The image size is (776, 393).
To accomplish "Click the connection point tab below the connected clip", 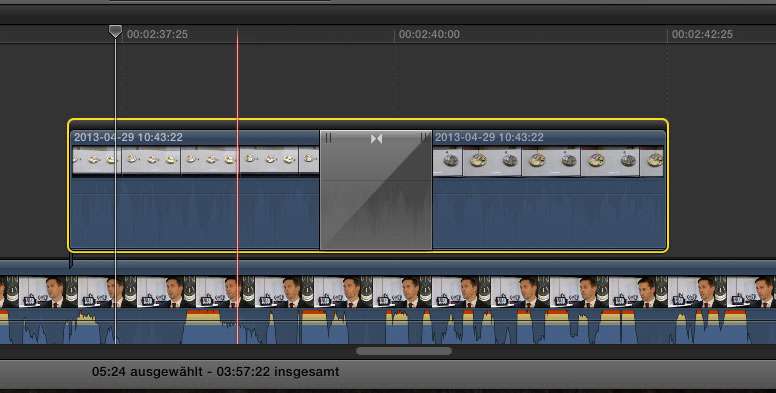I will (70, 260).
